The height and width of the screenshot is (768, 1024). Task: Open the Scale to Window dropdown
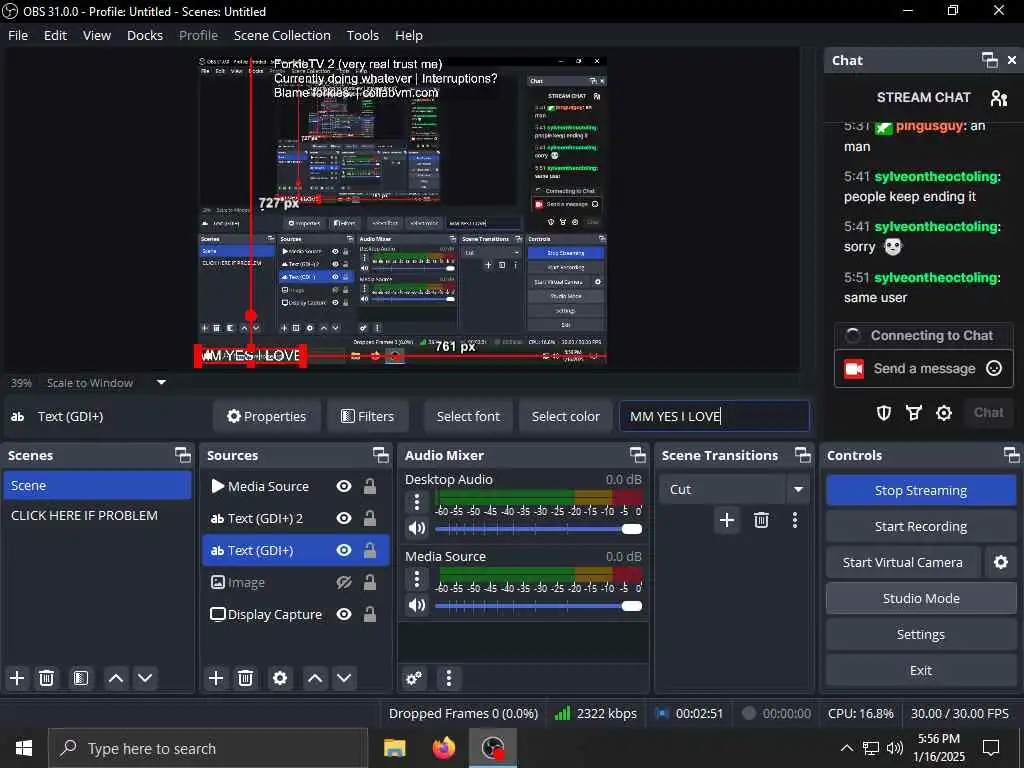click(161, 383)
